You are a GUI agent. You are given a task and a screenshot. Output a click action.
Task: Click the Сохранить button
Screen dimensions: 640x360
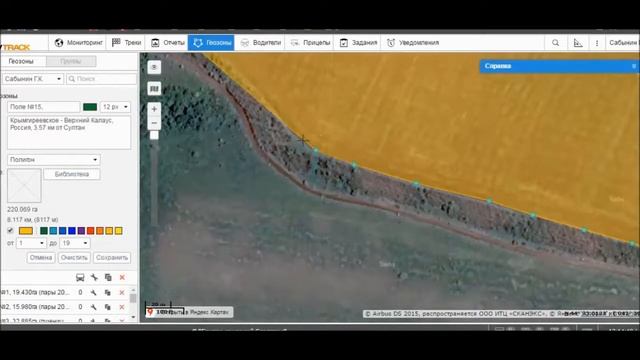[x=112, y=258]
